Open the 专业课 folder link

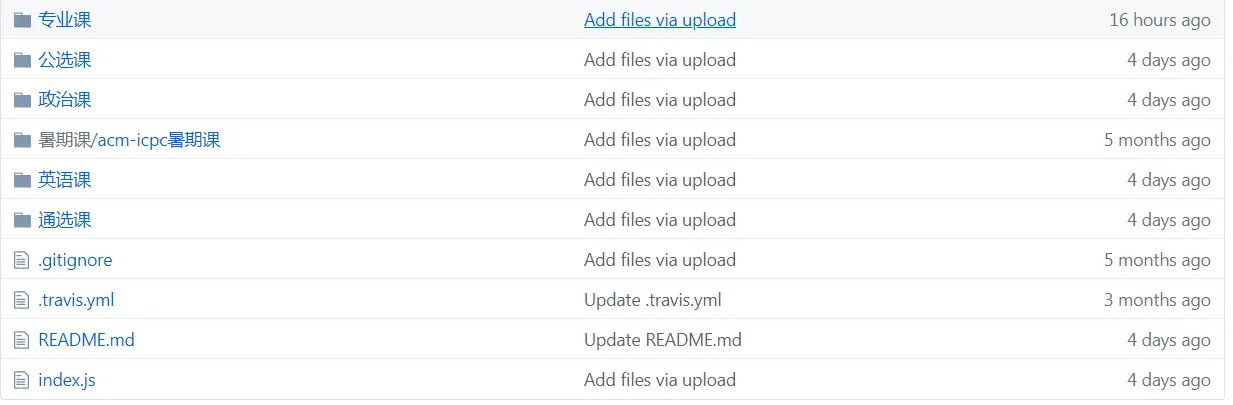[65, 20]
